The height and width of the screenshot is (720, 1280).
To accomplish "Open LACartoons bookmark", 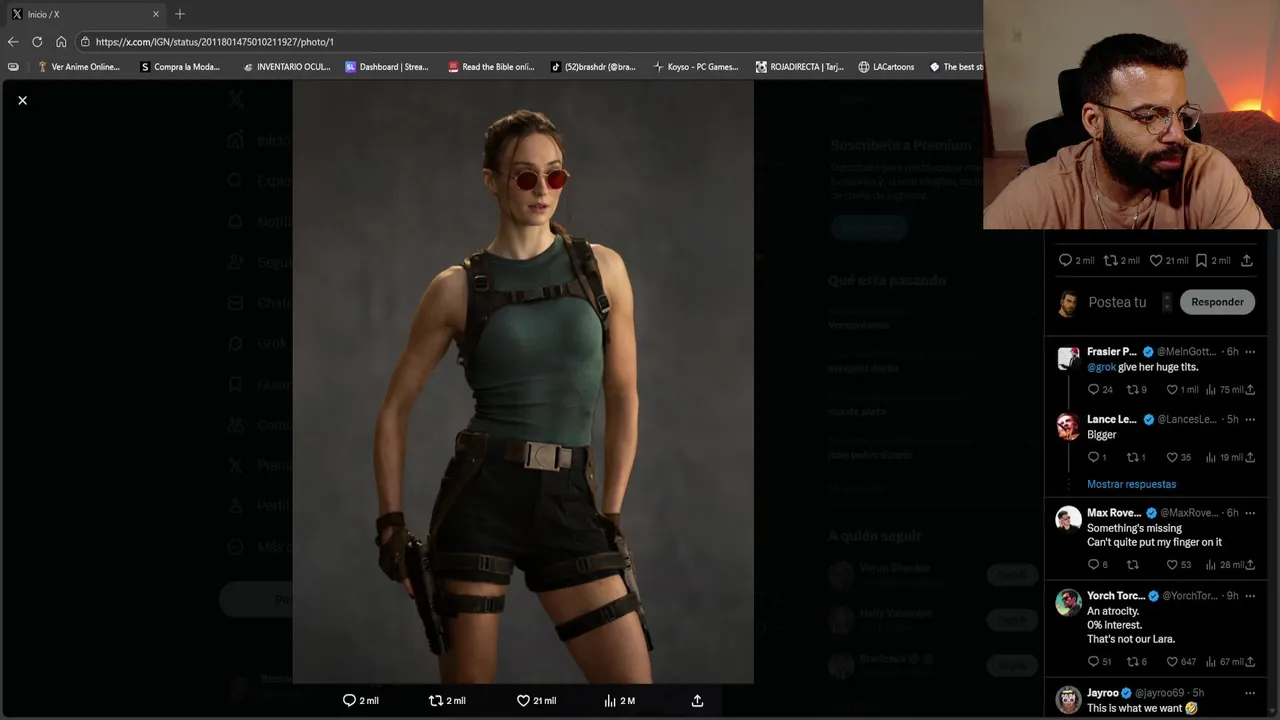I will pos(886,67).
